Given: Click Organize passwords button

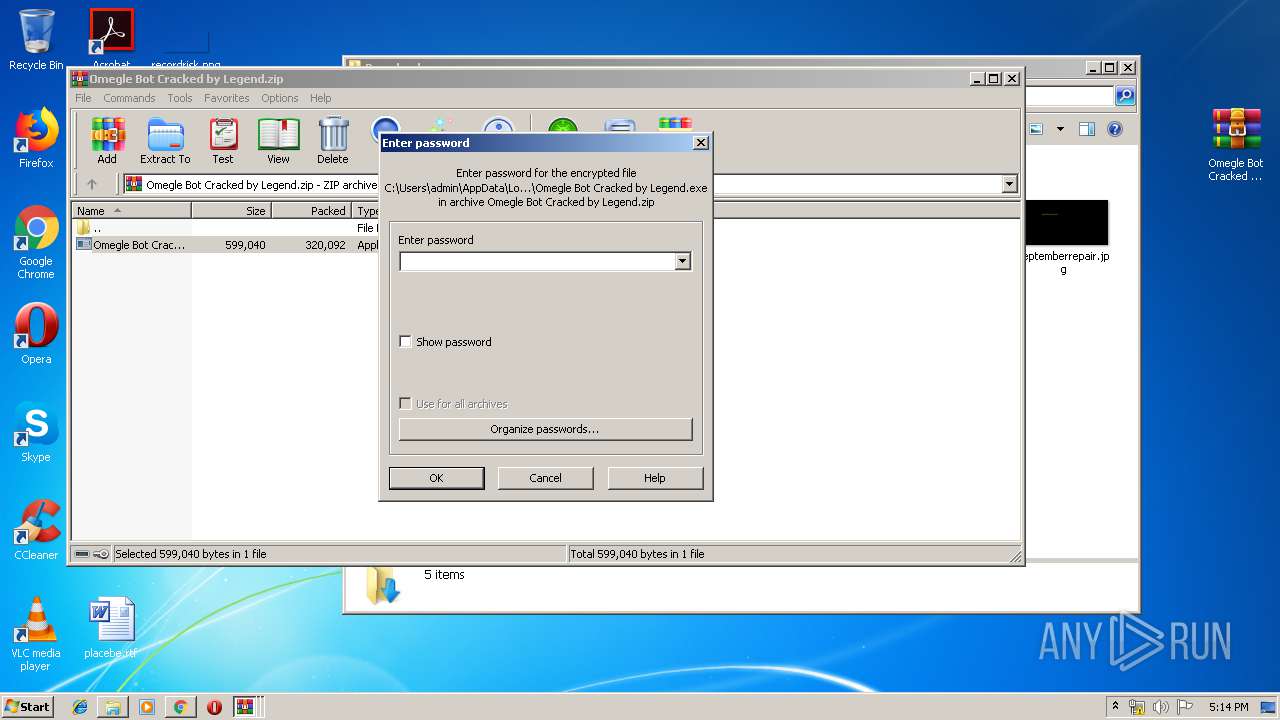Looking at the screenshot, I should (x=545, y=429).
